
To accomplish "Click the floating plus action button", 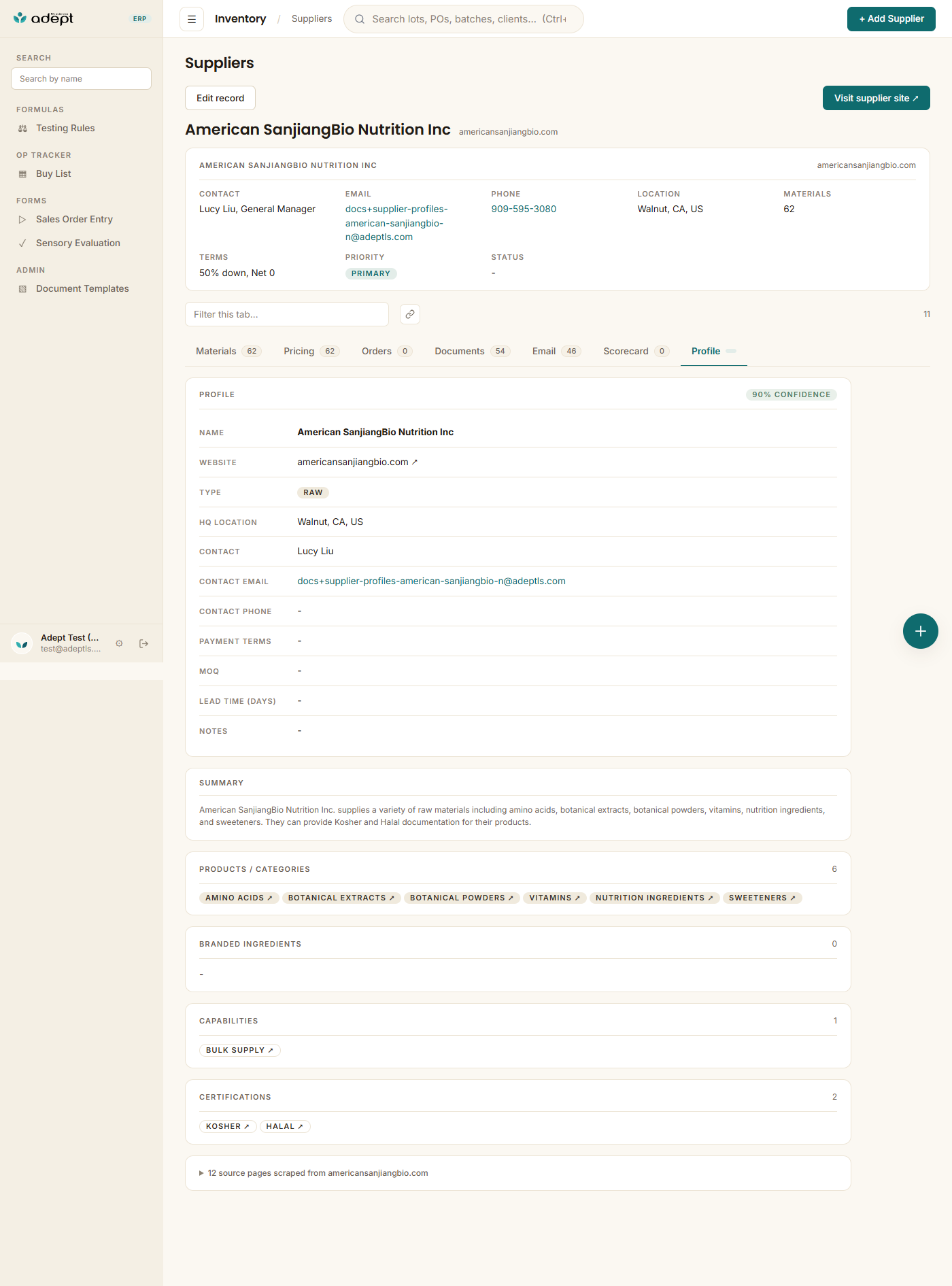I will [921, 631].
